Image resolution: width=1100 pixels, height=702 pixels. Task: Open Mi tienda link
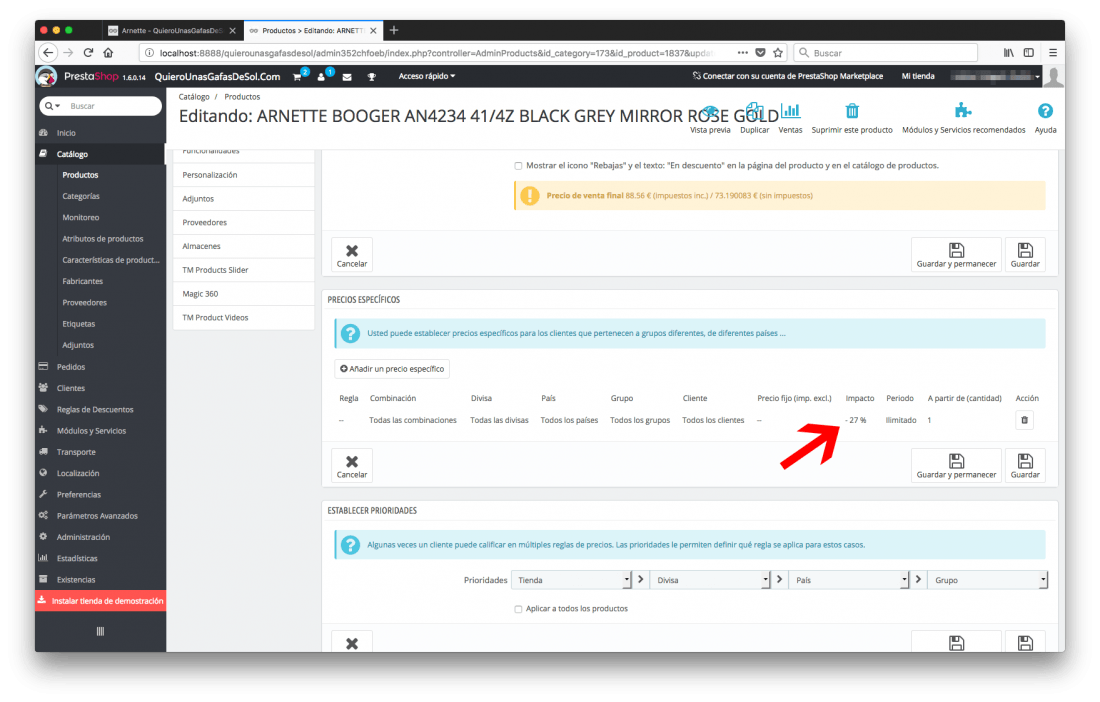pyautogui.click(x=918, y=76)
